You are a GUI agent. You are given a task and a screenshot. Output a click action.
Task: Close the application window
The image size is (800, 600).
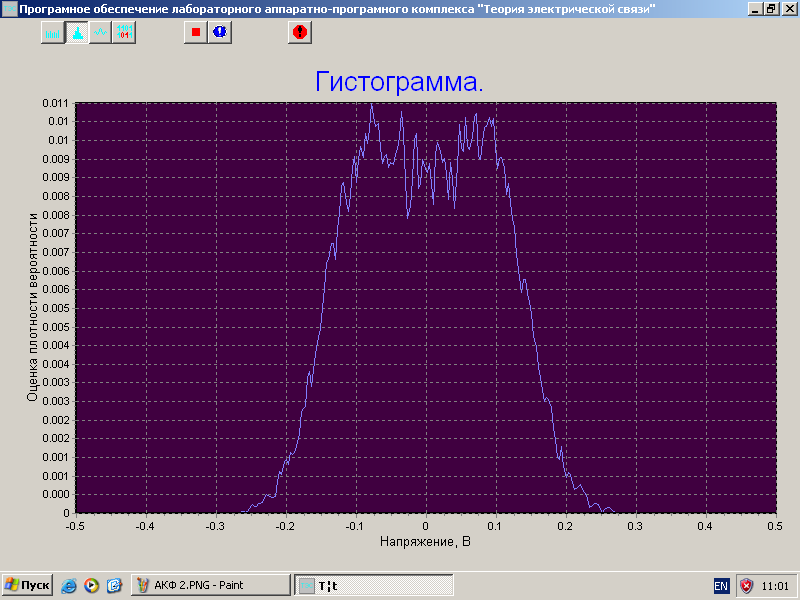point(789,9)
